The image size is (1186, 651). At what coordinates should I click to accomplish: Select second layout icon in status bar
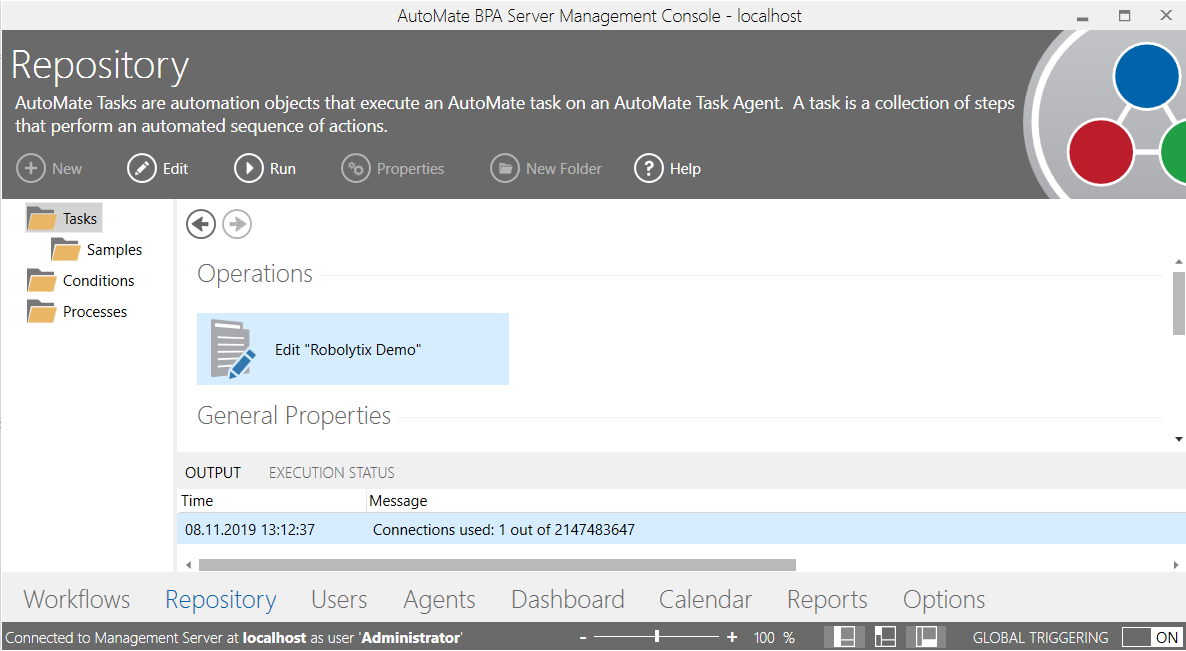click(x=885, y=637)
